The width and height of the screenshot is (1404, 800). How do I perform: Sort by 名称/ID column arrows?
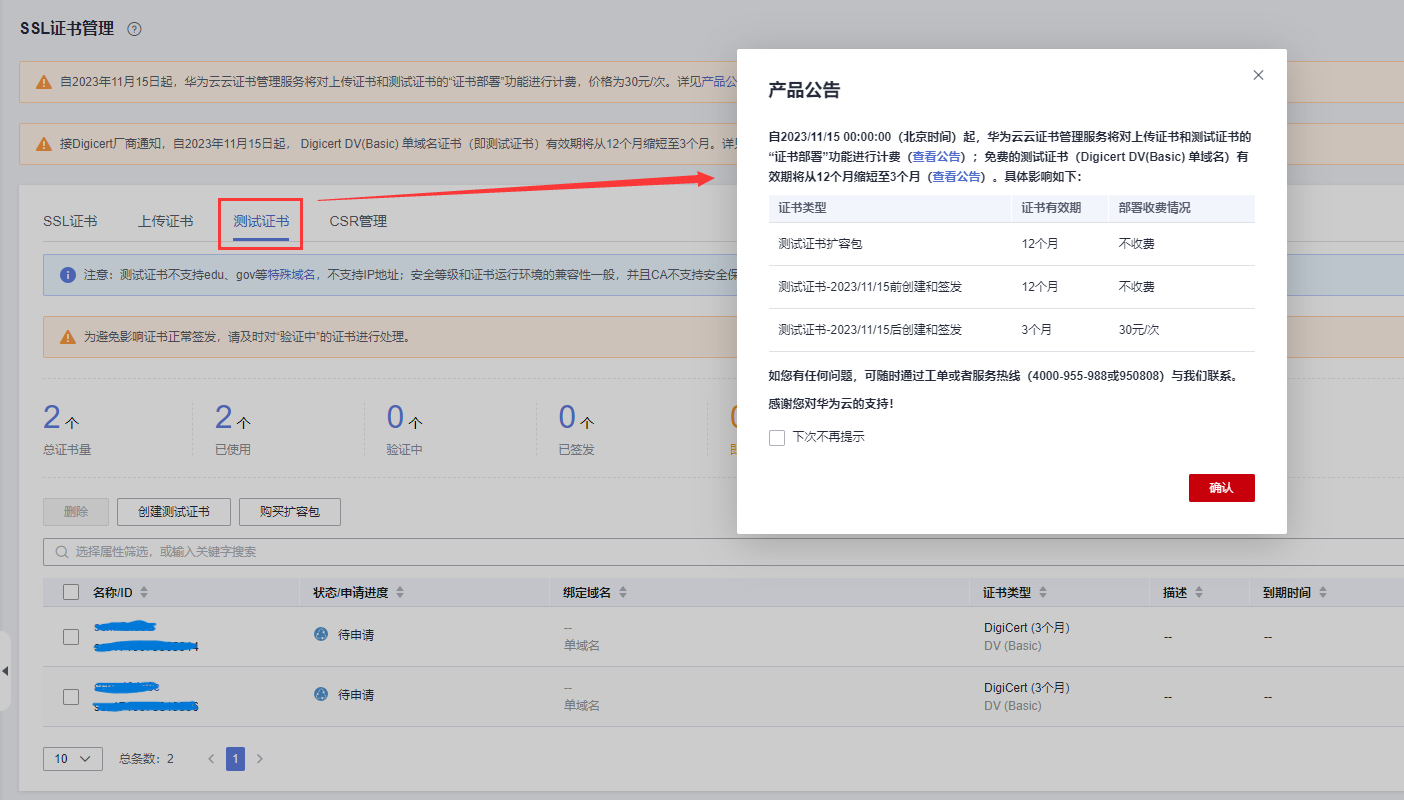point(144,593)
